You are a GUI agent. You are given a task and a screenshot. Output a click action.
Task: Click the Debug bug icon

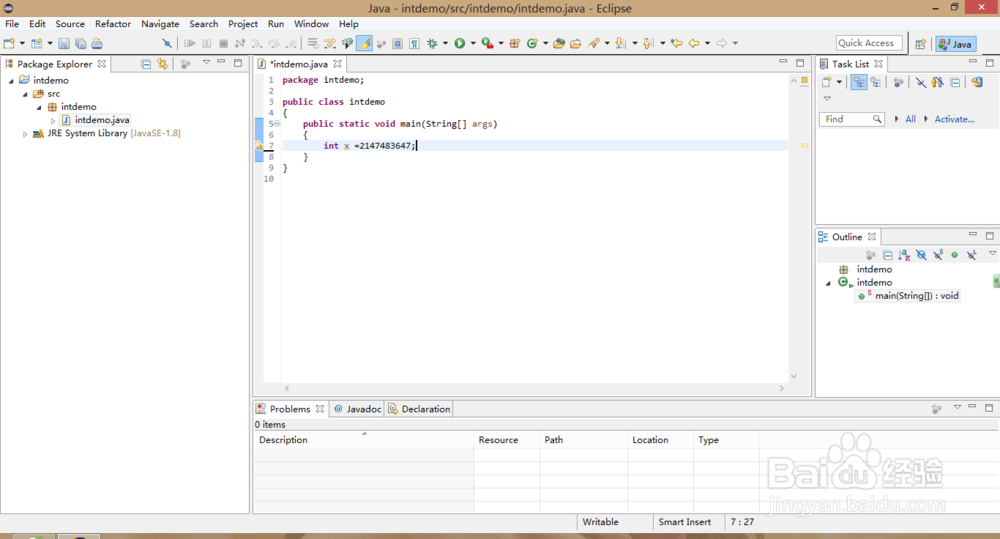click(x=432, y=43)
